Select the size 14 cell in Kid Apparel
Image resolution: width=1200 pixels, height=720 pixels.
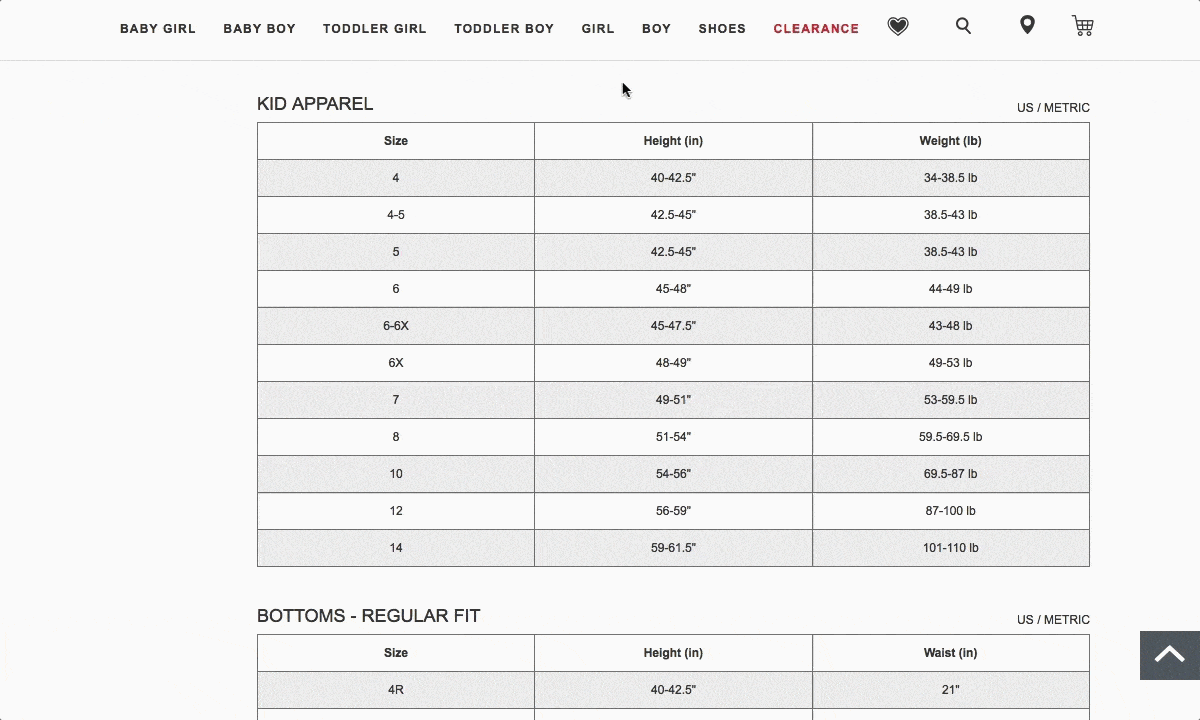point(396,548)
